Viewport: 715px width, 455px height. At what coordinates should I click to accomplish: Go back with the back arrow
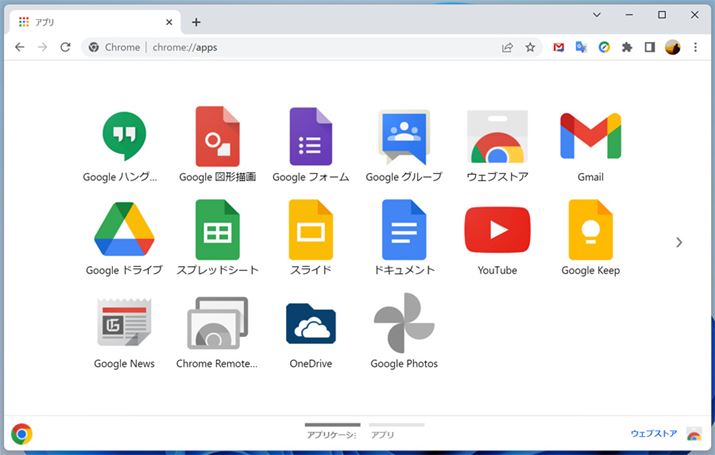coord(20,47)
